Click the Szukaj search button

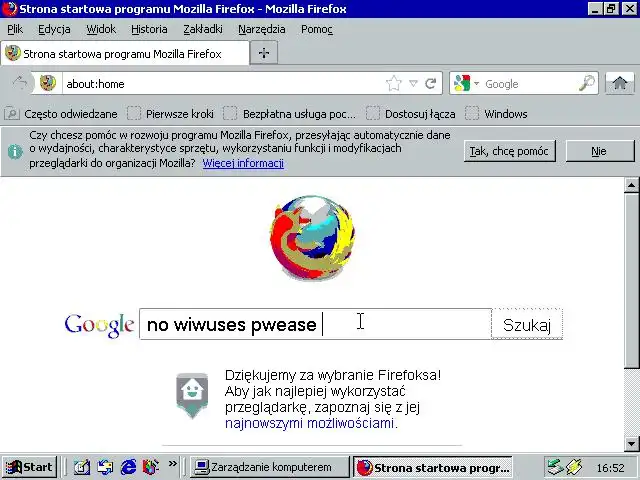[527, 324]
